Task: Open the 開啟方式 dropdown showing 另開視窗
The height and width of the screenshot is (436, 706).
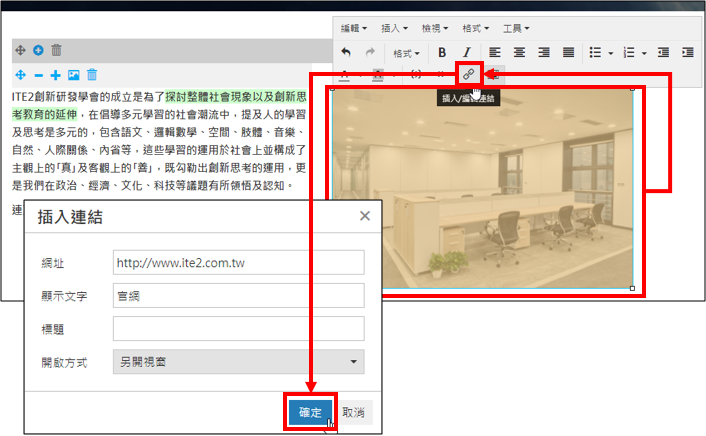Action: pos(239,362)
